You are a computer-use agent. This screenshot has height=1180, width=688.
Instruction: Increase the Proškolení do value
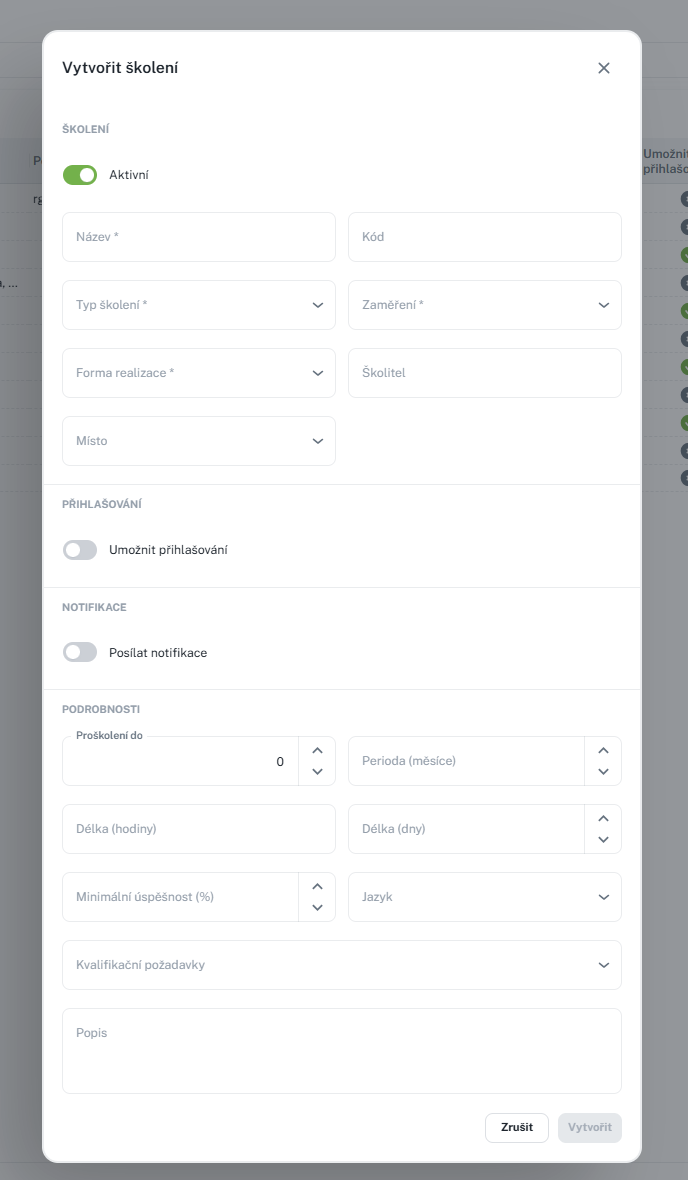click(318, 750)
